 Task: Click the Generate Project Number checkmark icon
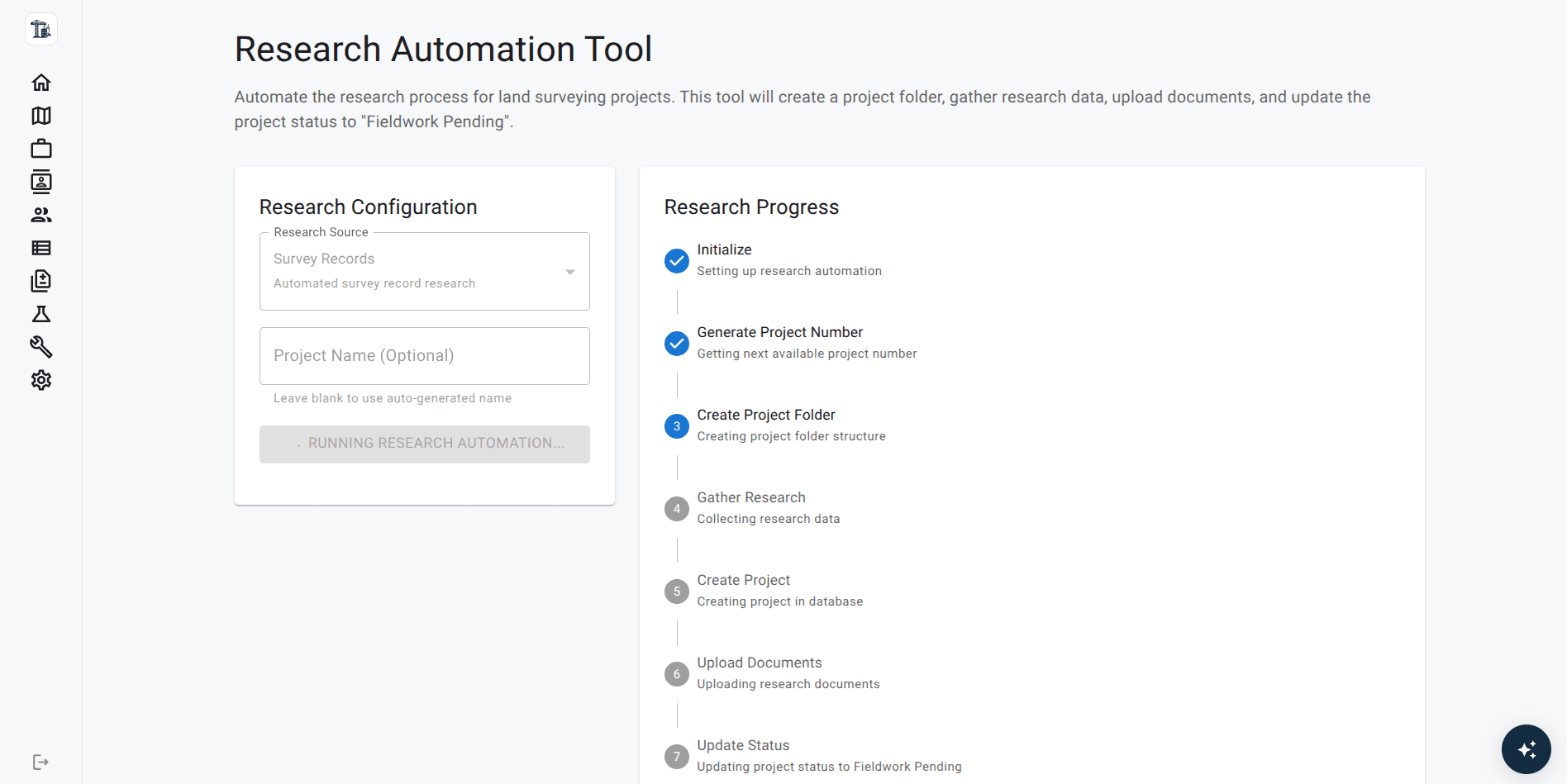677,344
